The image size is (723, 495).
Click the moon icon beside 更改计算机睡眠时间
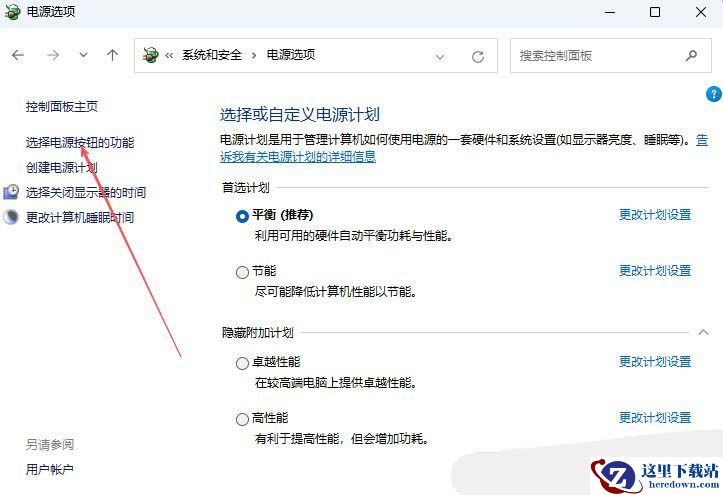pyautogui.click(x=11, y=217)
